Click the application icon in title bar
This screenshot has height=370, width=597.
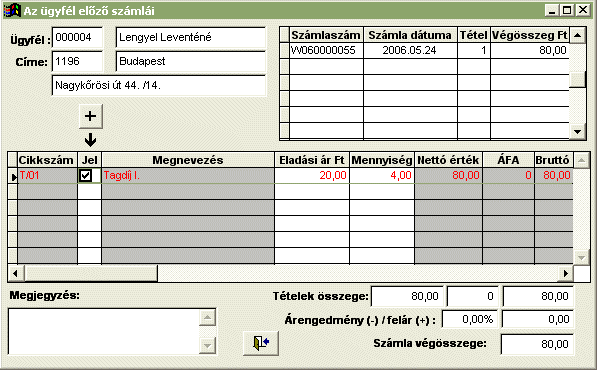point(11,10)
